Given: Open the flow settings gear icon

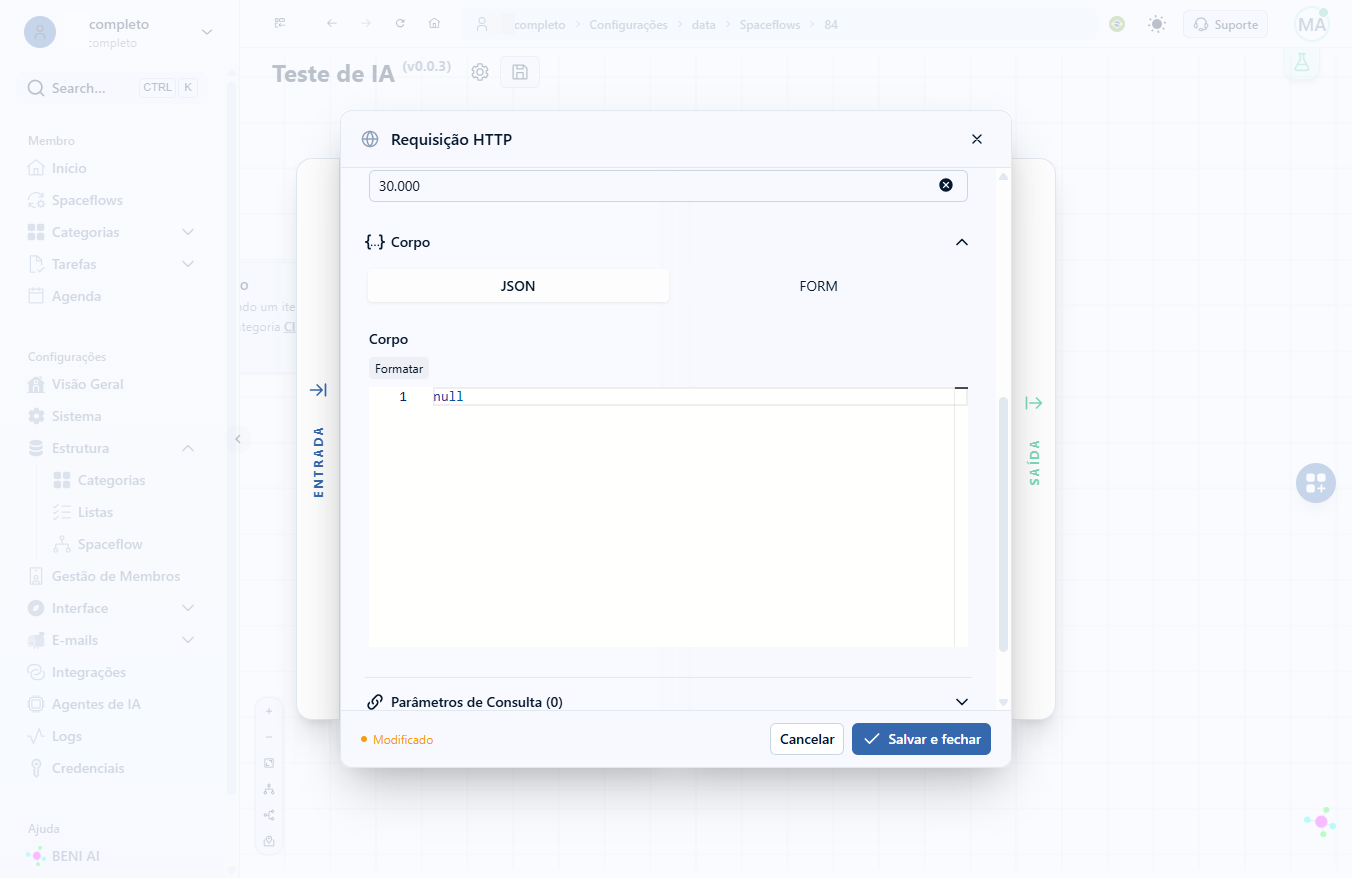Looking at the screenshot, I should (480, 72).
